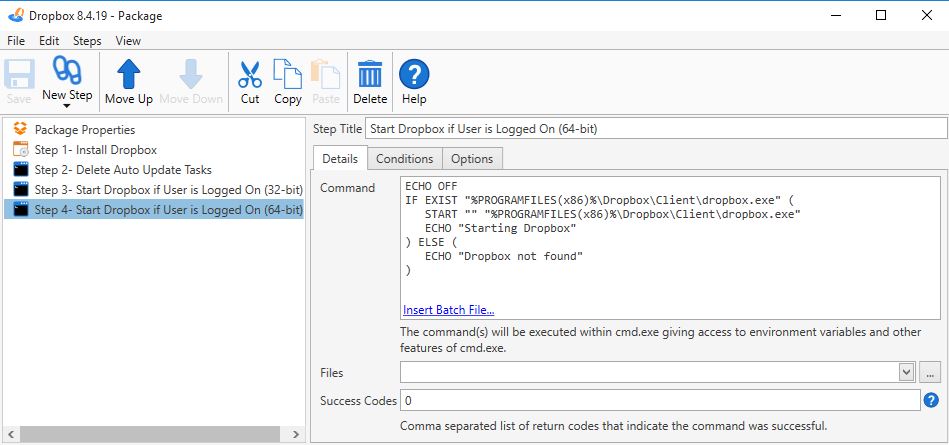The width and height of the screenshot is (949, 445).
Task: Click the Files combo box field
Action: (x=657, y=372)
